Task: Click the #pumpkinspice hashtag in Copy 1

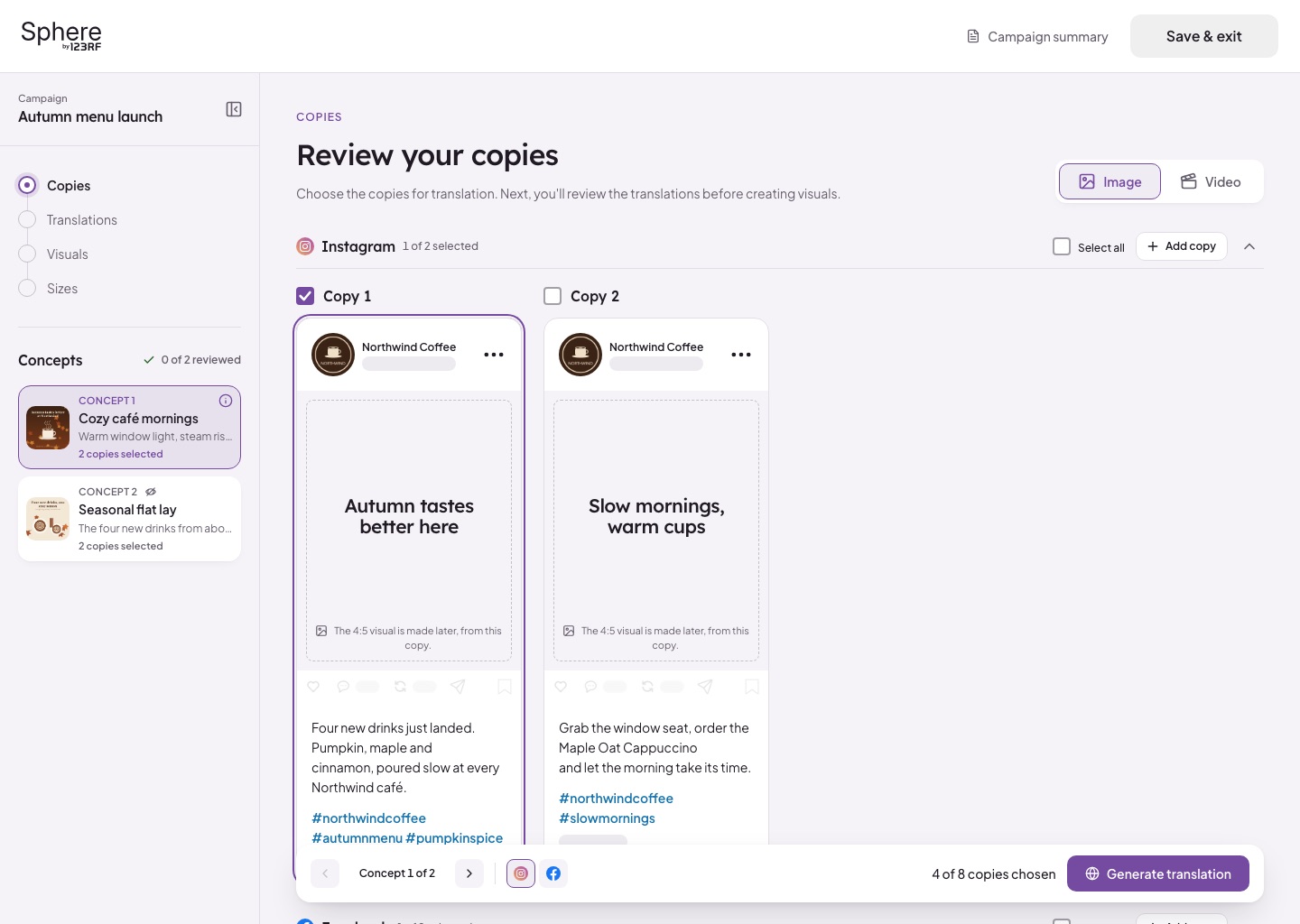Action: 454,838
